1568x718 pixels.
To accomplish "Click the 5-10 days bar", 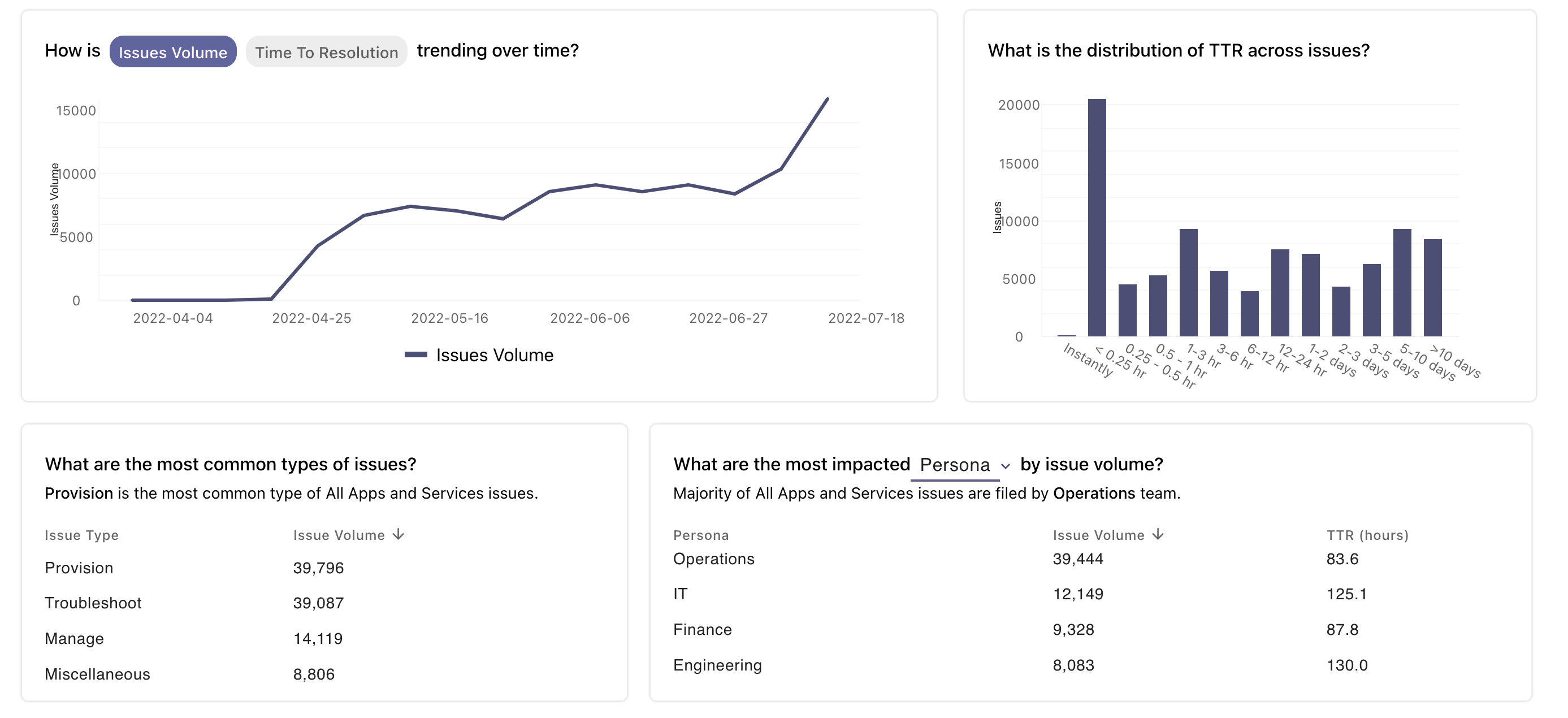I will coord(1402,283).
